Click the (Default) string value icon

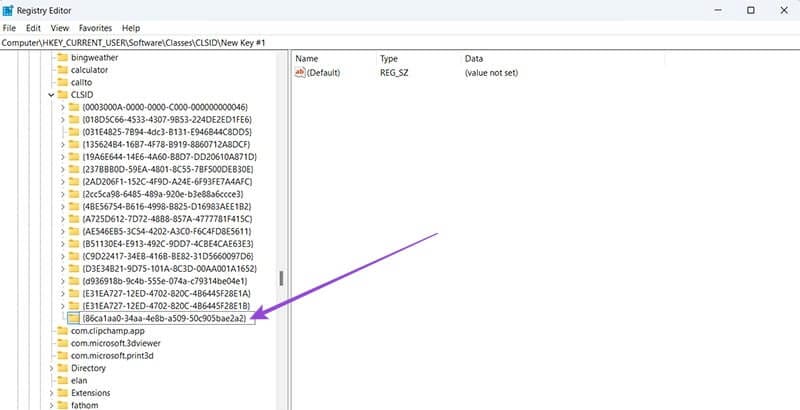pos(301,73)
